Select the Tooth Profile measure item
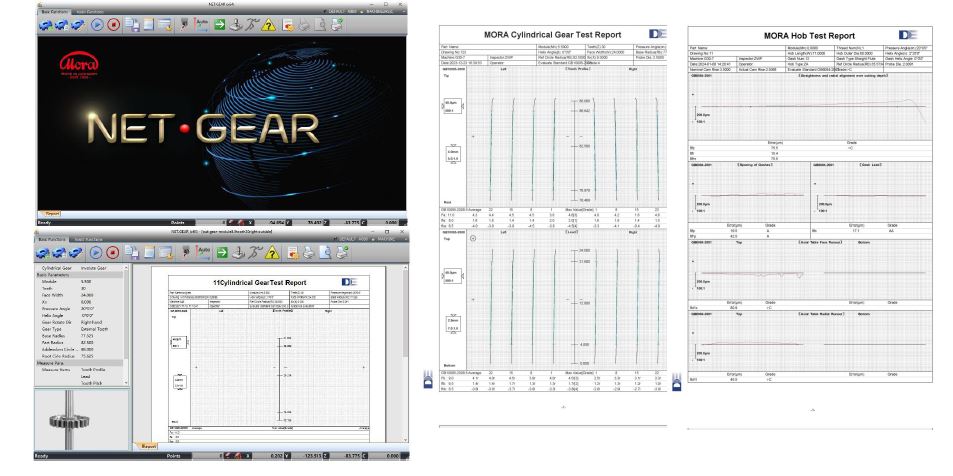953x476 pixels. click(x=93, y=370)
